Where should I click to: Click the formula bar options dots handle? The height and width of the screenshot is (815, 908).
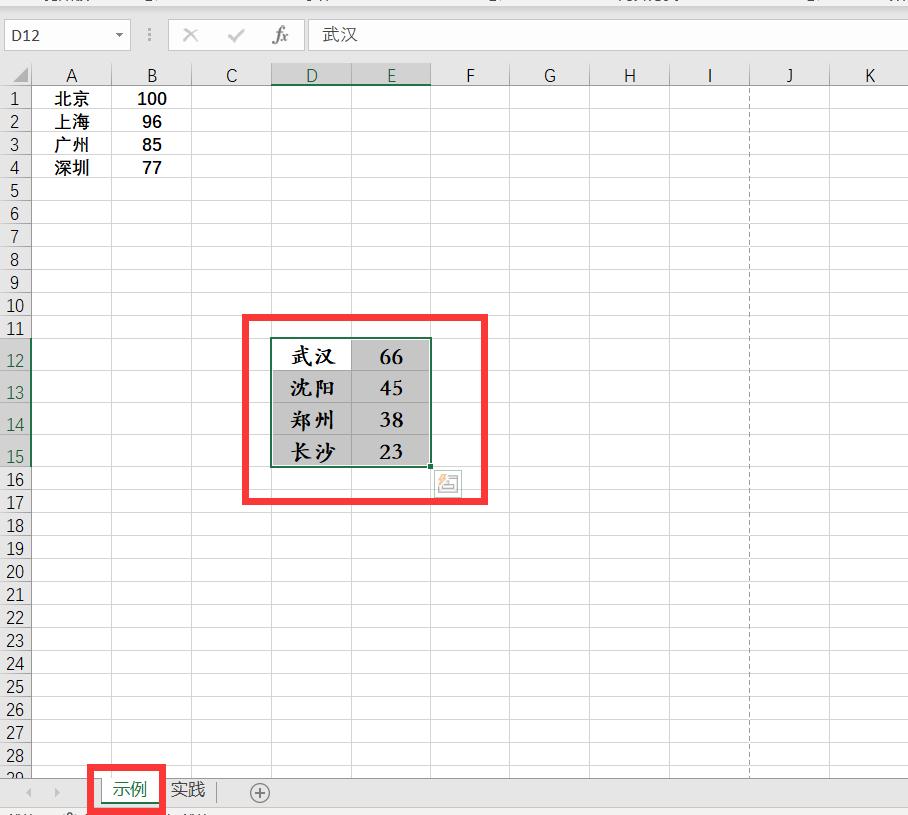coord(149,35)
